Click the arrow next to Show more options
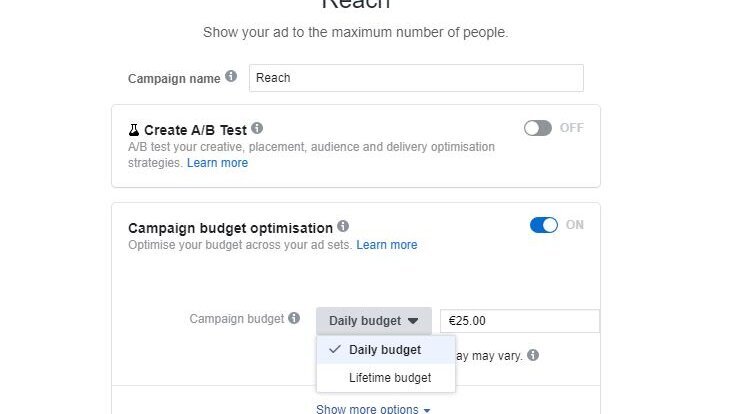 [x=427, y=410]
